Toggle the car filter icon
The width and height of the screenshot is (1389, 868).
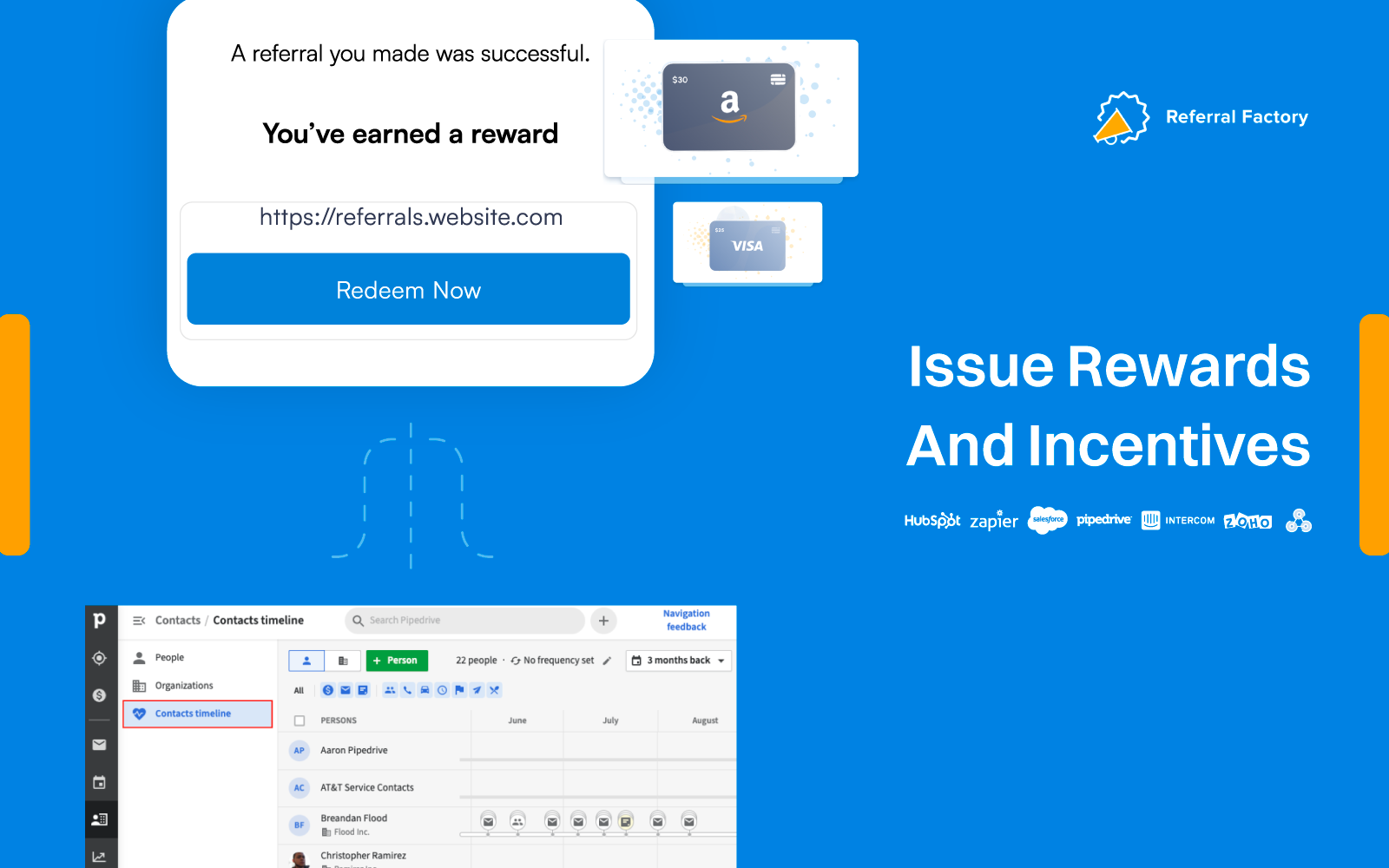425,691
